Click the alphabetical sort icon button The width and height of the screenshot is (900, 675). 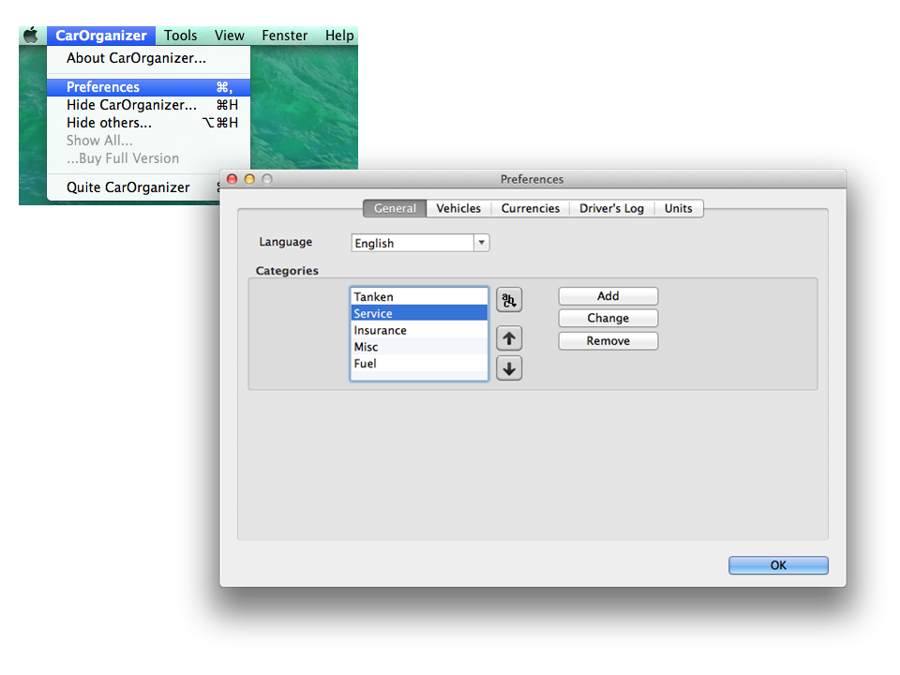pyautogui.click(x=509, y=300)
